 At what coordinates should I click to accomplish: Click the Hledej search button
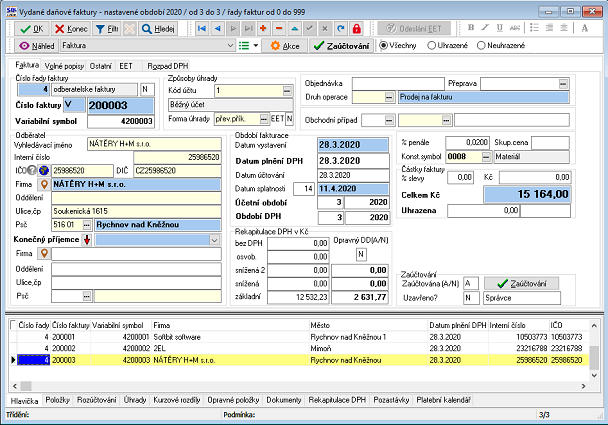[158, 29]
